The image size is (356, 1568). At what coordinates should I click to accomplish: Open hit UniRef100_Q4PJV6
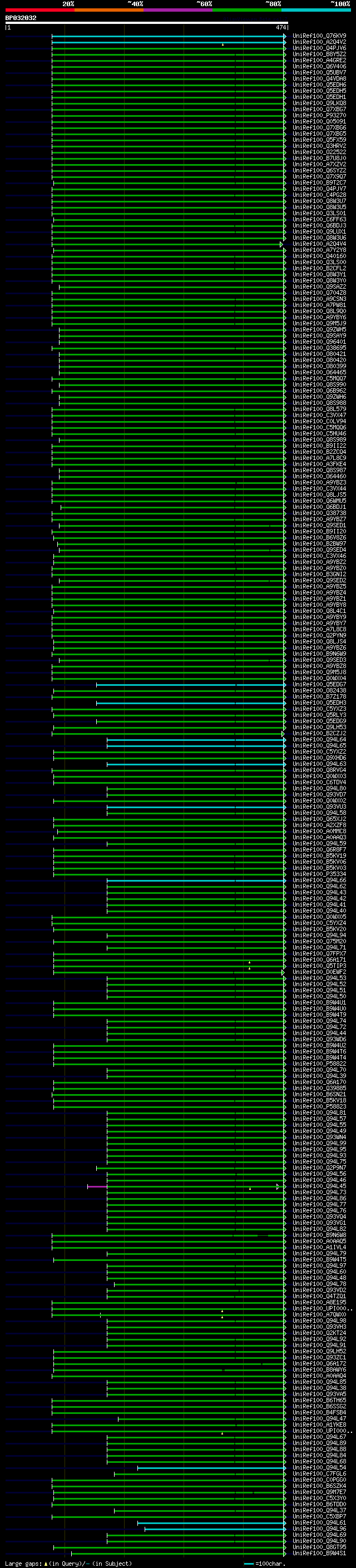click(x=319, y=48)
